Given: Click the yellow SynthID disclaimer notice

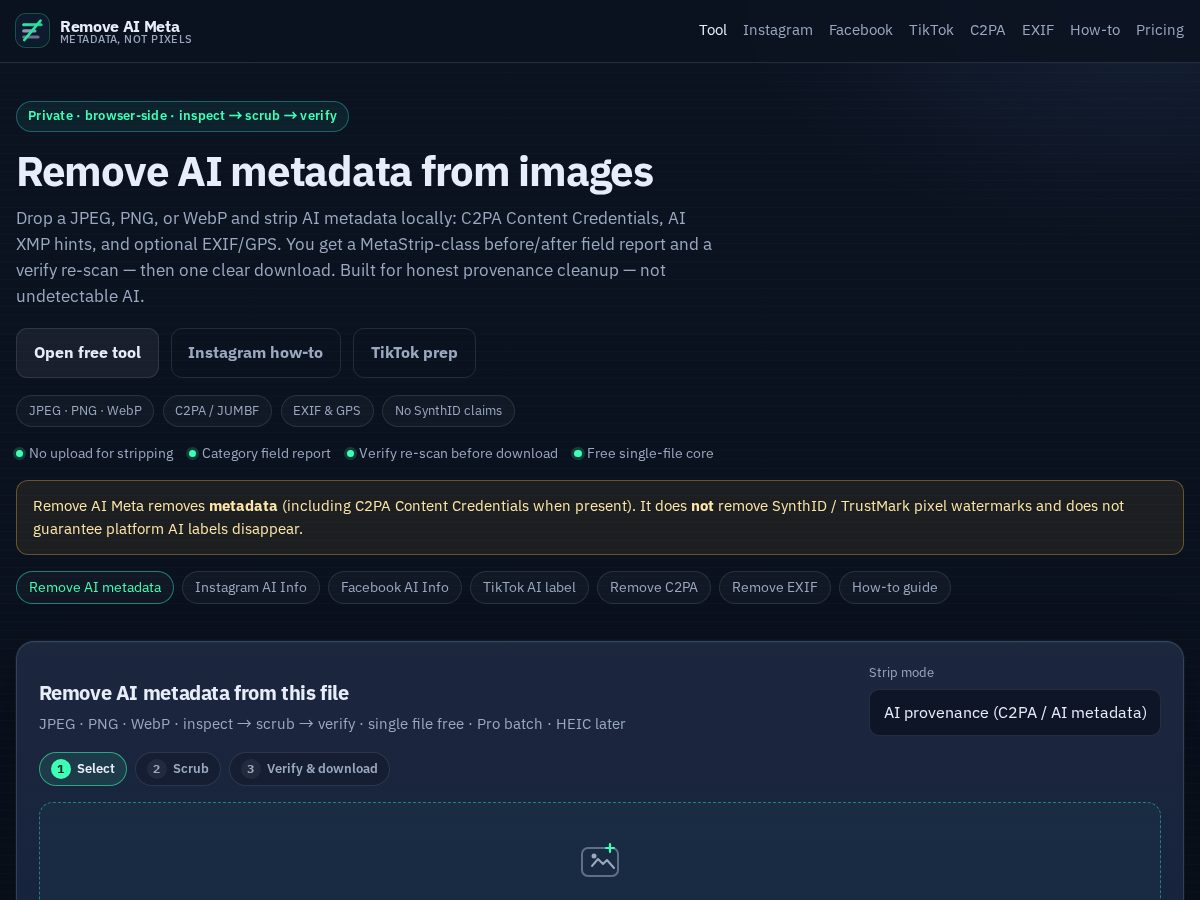Looking at the screenshot, I should click(600, 518).
